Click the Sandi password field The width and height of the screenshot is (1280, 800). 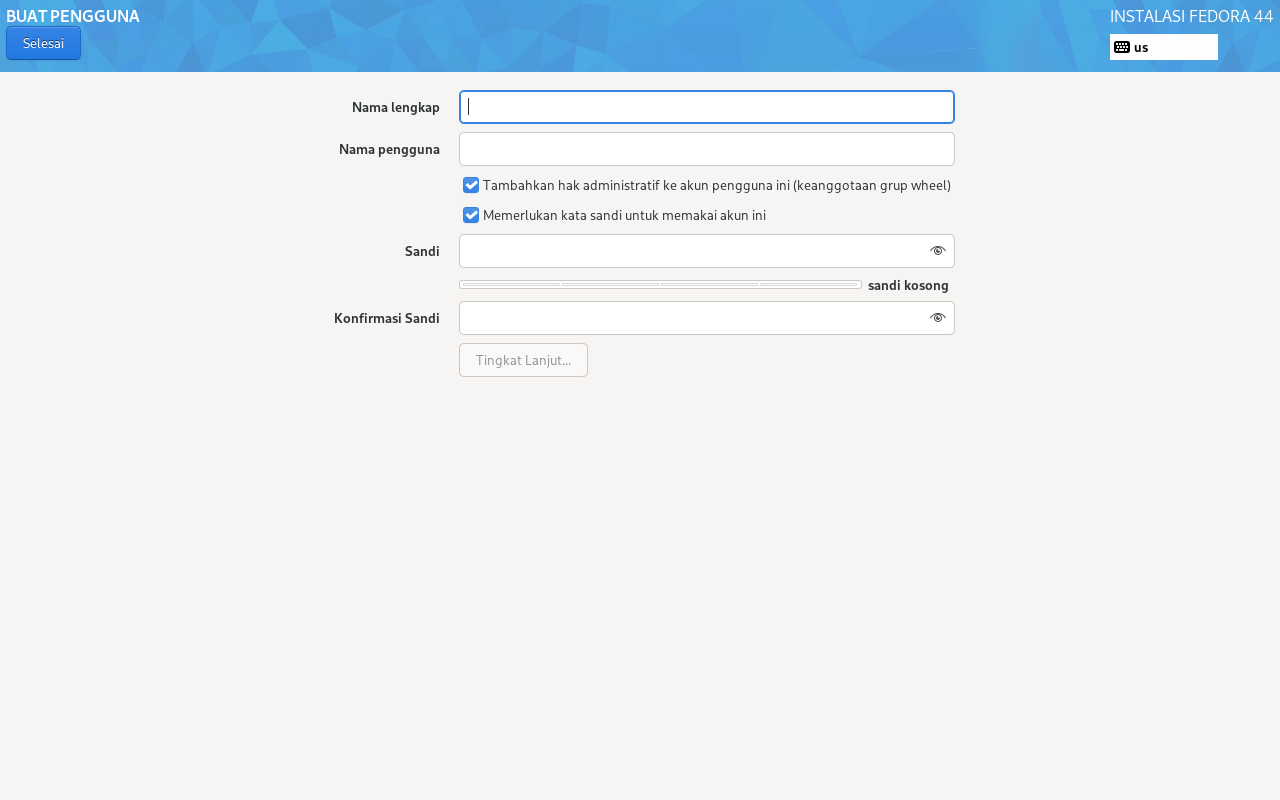pyautogui.click(x=707, y=251)
